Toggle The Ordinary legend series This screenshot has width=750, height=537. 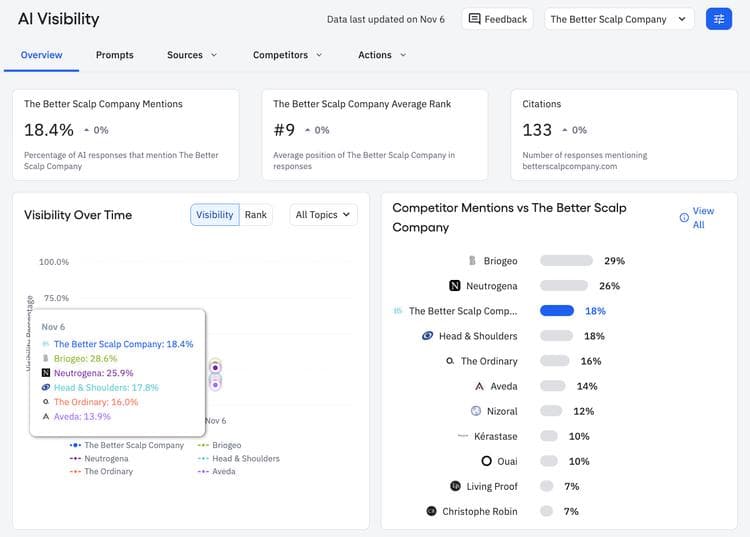click(x=101, y=471)
